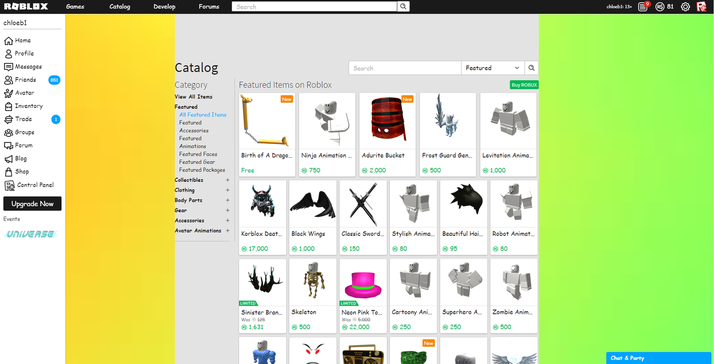The height and width of the screenshot is (364, 714).
Task: Open Adurite Bucket item thumbnail
Action: click(x=388, y=121)
